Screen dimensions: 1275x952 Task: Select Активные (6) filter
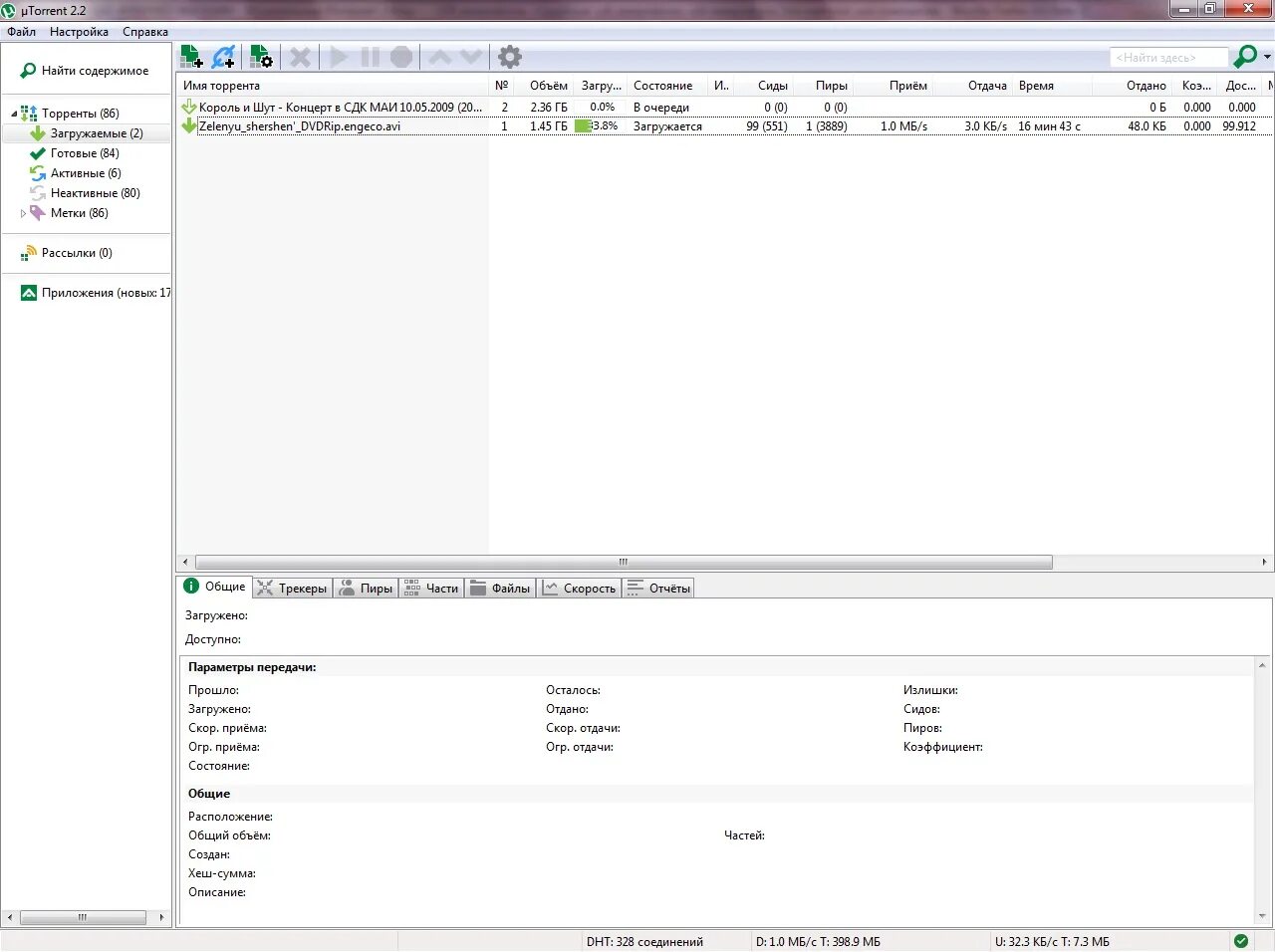pyautogui.click(x=86, y=173)
